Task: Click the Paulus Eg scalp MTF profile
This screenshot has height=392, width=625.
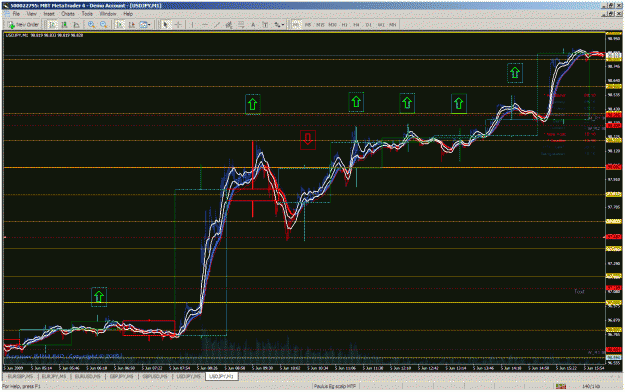Action: [334, 386]
